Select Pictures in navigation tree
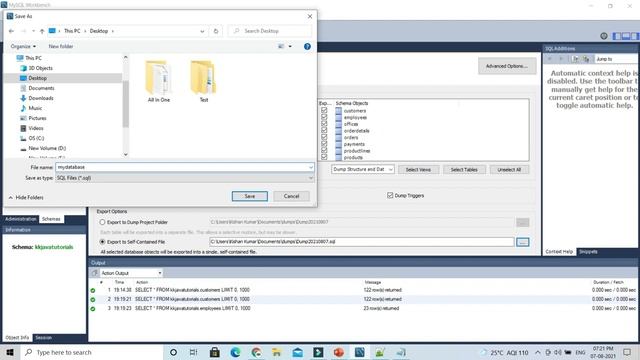Image resolution: width=640 pixels, height=360 pixels. 37,118
